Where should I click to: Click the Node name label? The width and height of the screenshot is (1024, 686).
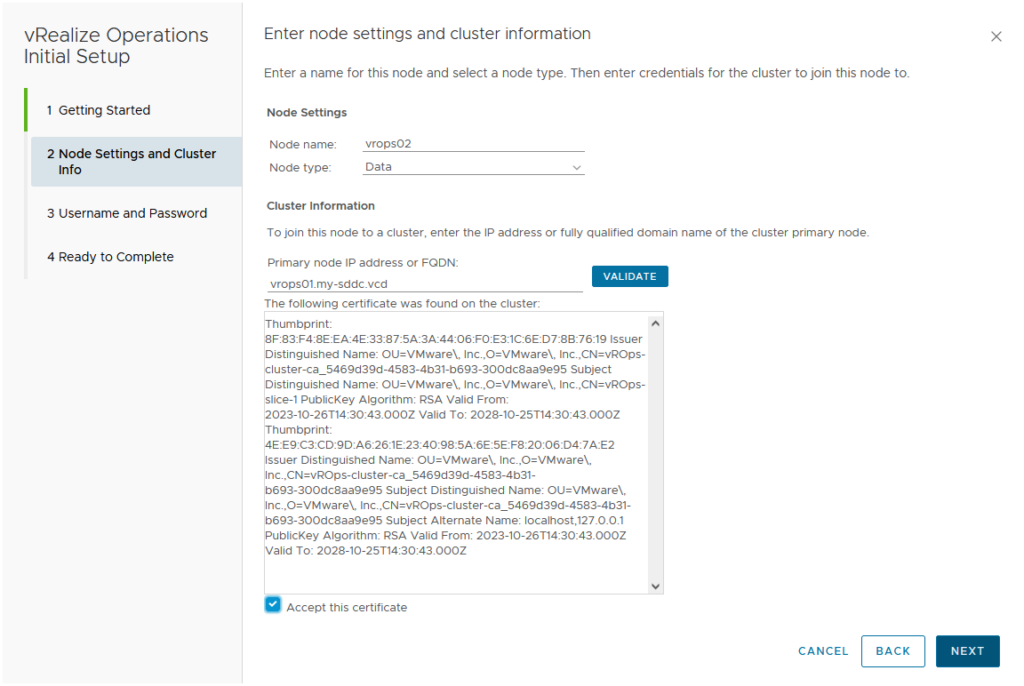pyautogui.click(x=303, y=144)
